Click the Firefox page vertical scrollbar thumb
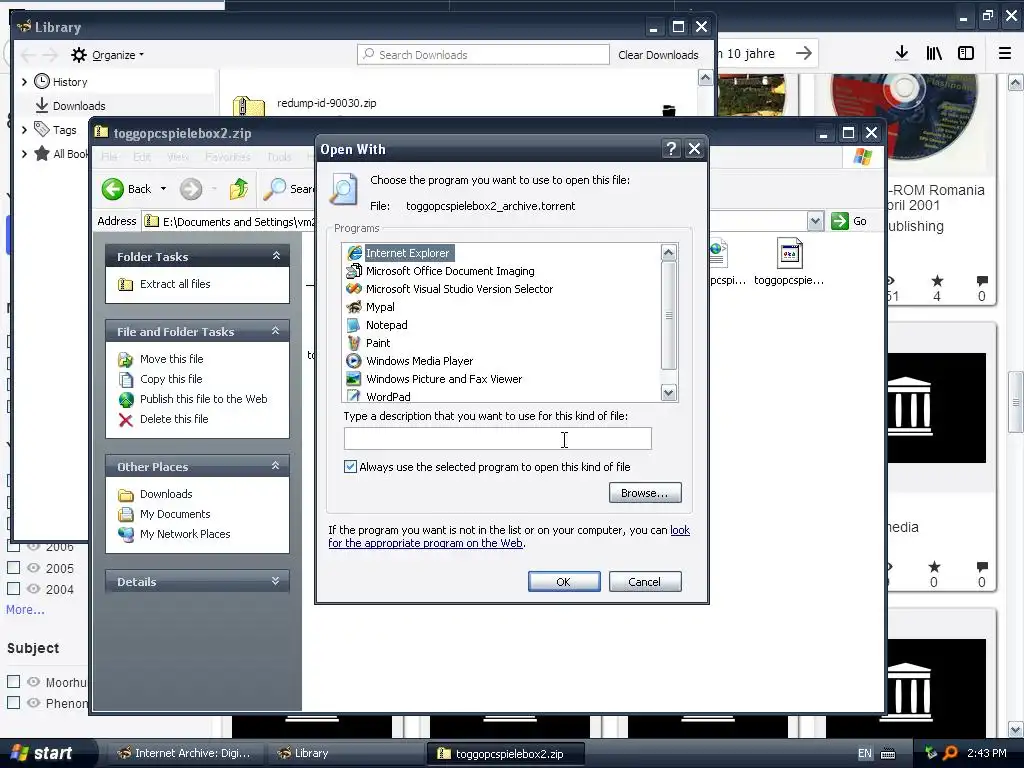The width and height of the screenshot is (1024, 768). pyautogui.click(x=1016, y=402)
